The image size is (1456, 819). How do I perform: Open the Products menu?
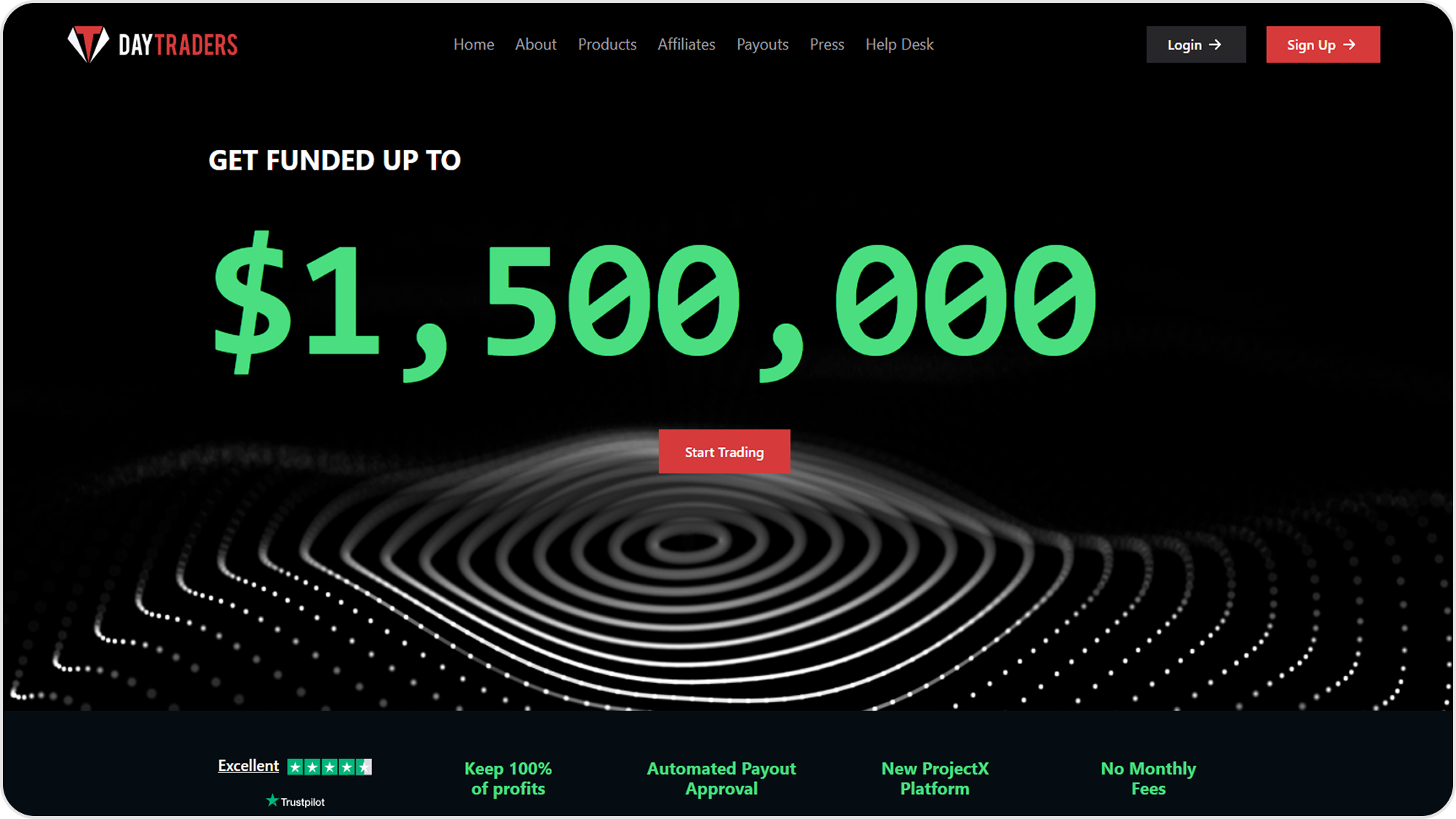pos(606,44)
